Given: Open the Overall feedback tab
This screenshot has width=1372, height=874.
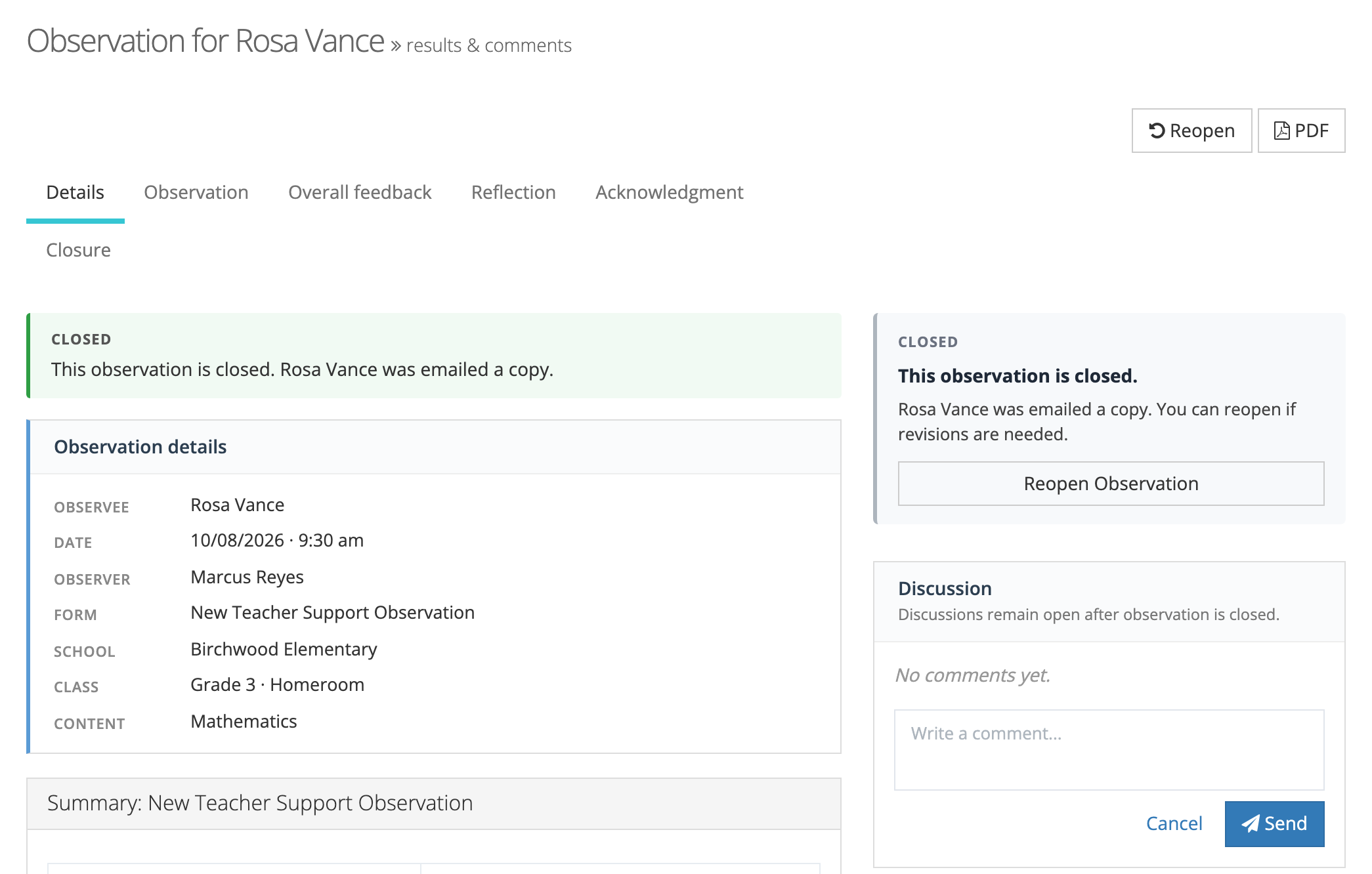Looking at the screenshot, I should tap(360, 192).
